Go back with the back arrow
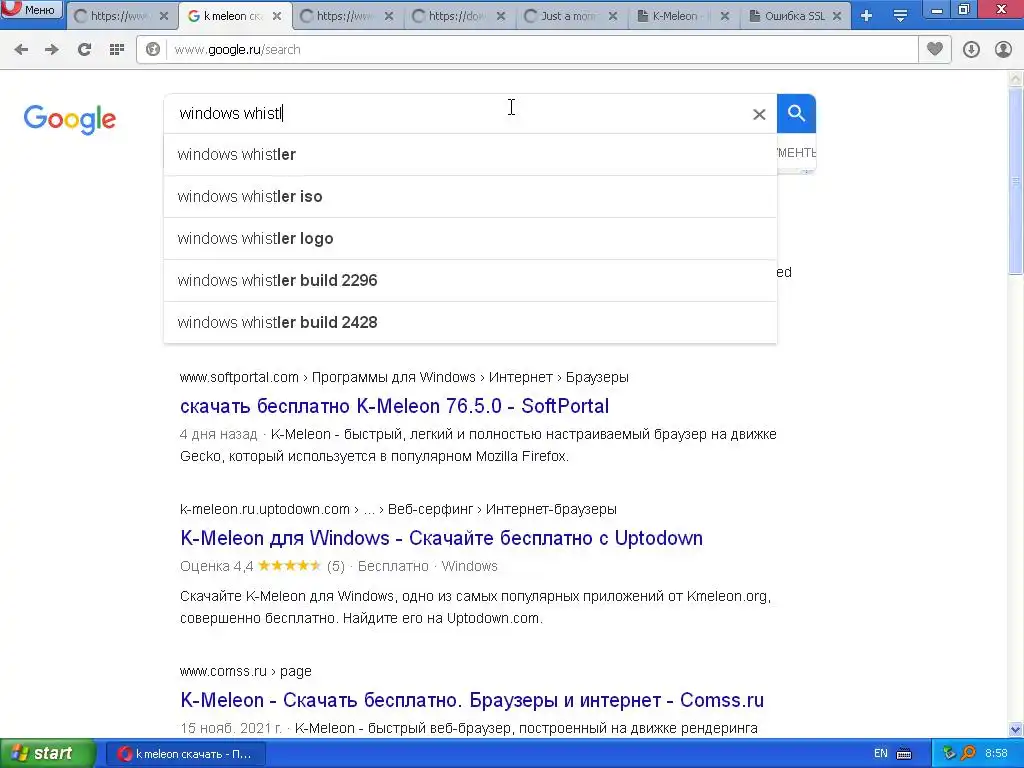This screenshot has height=768, width=1024. (21, 50)
